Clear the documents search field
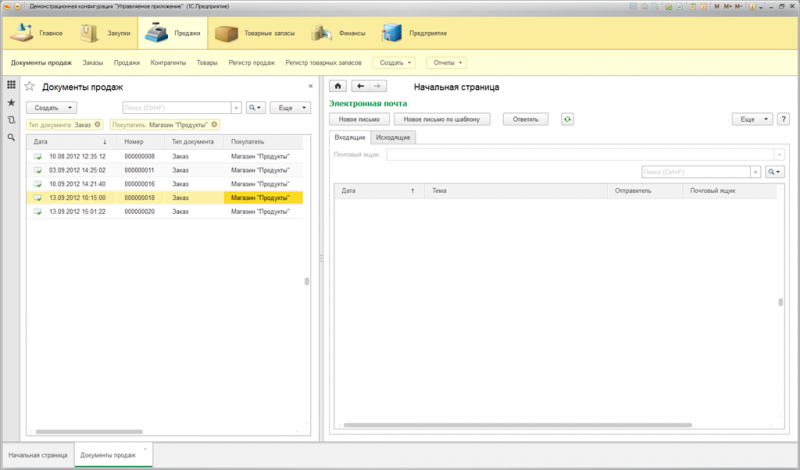The height and width of the screenshot is (470, 800). pyautogui.click(x=236, y=108)
